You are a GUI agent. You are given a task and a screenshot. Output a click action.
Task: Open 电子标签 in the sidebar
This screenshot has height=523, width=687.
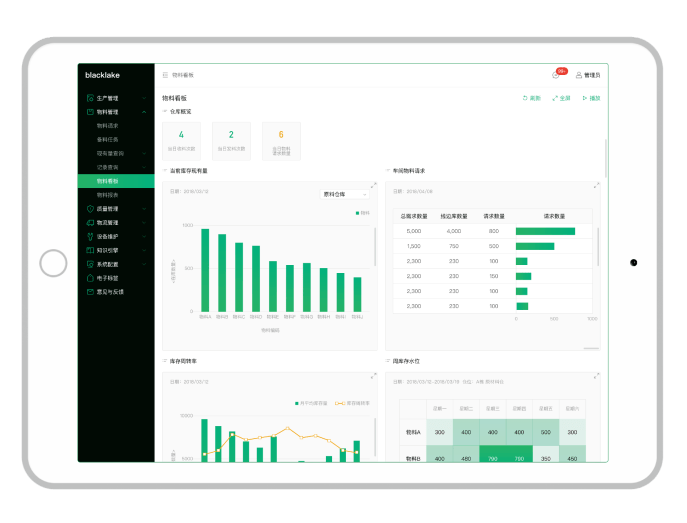[108, 278]
